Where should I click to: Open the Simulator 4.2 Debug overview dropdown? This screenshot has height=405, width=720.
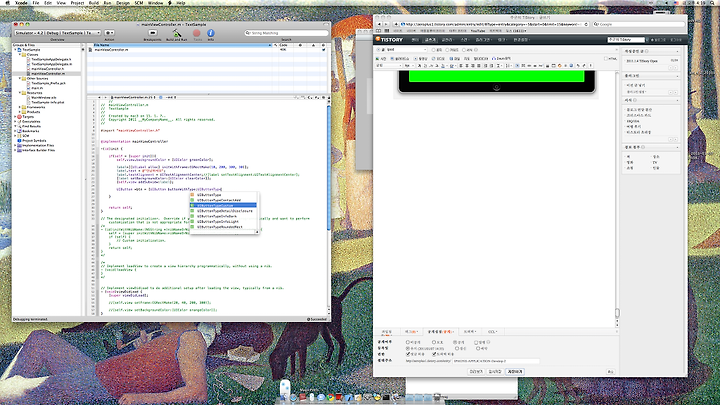58,33
